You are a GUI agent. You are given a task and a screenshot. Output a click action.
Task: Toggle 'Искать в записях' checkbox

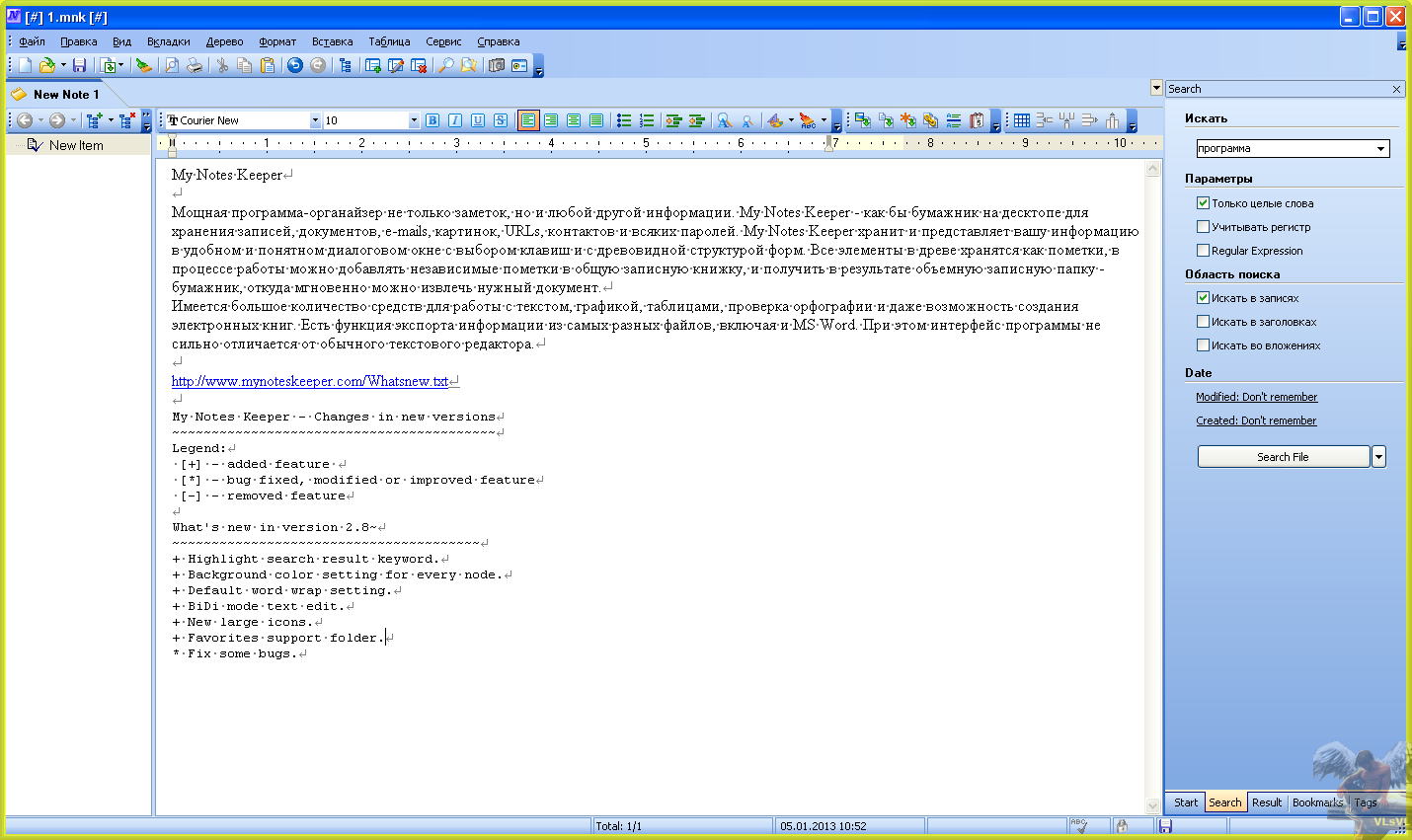pyautogui.click(x=1203, y=298)
